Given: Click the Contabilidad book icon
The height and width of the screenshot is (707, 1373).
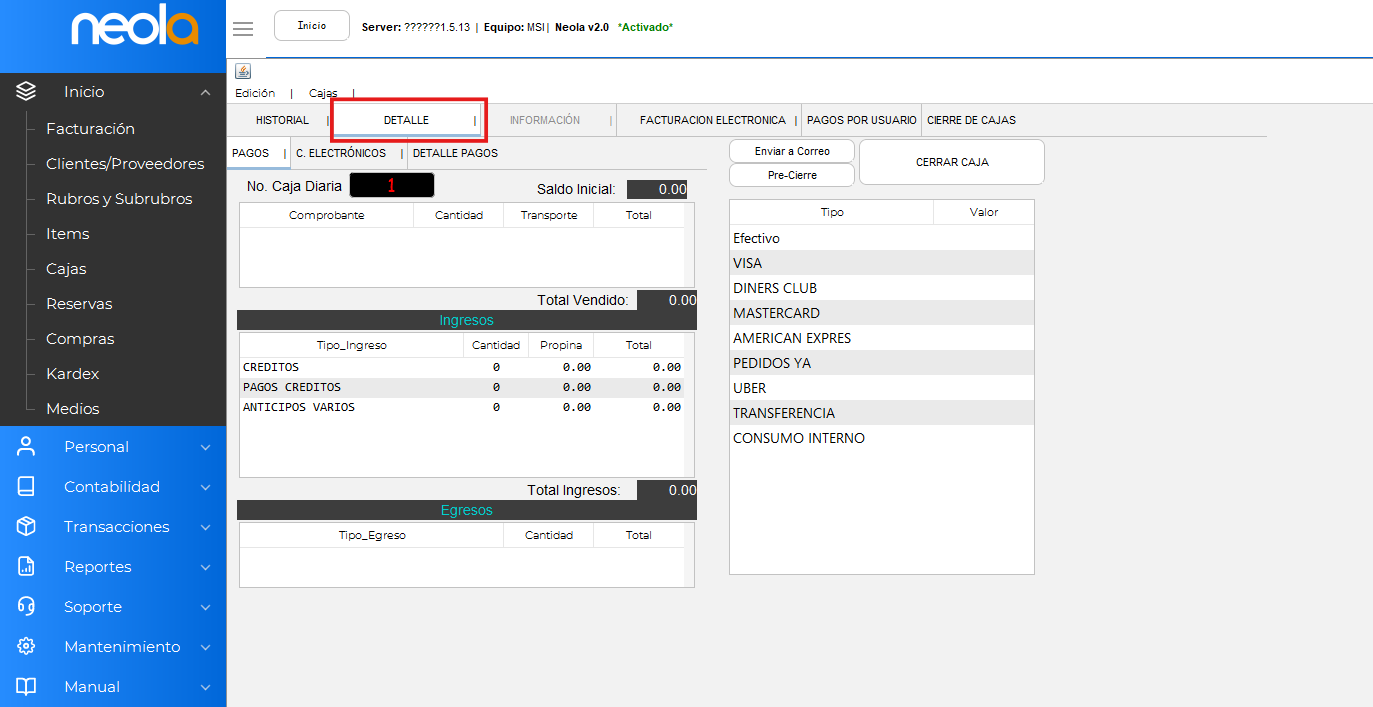Looking at the screenshot, I should click(x=26, y=487).
